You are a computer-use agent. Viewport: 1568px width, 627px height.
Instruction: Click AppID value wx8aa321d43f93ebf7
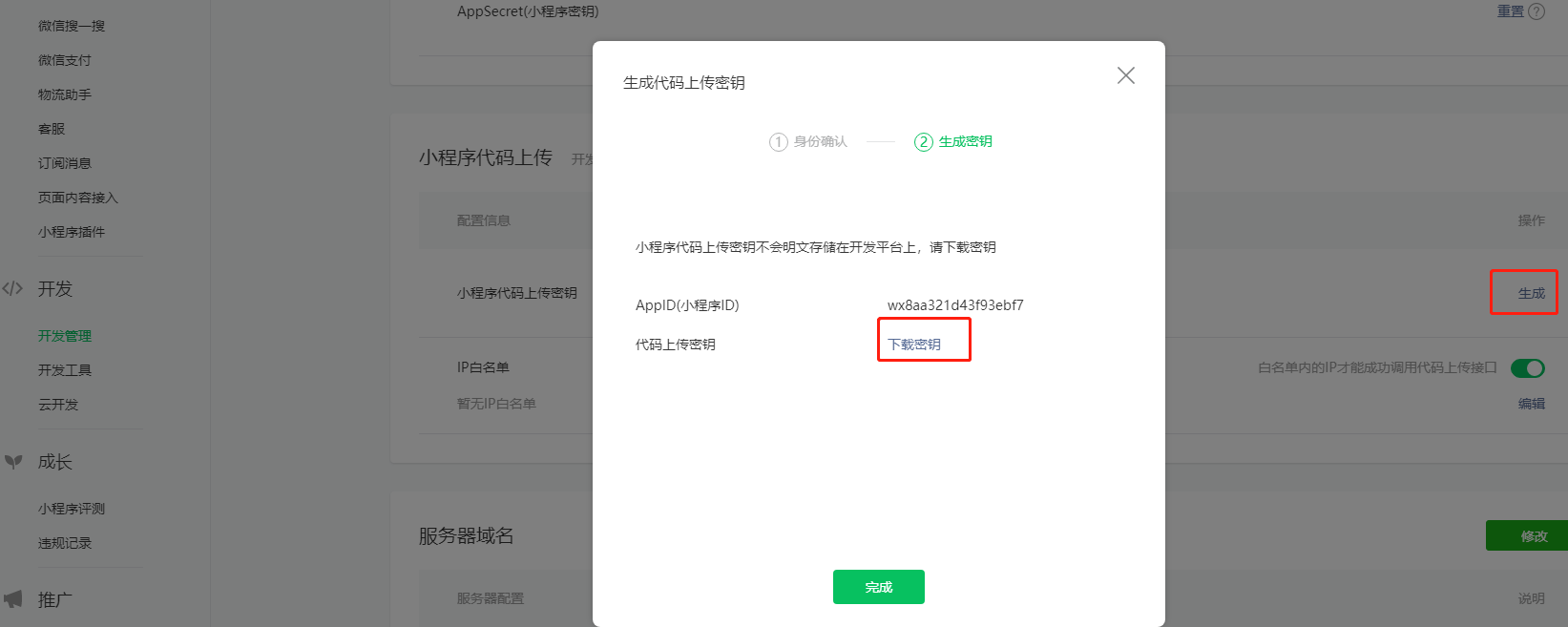tap(955, 305)
